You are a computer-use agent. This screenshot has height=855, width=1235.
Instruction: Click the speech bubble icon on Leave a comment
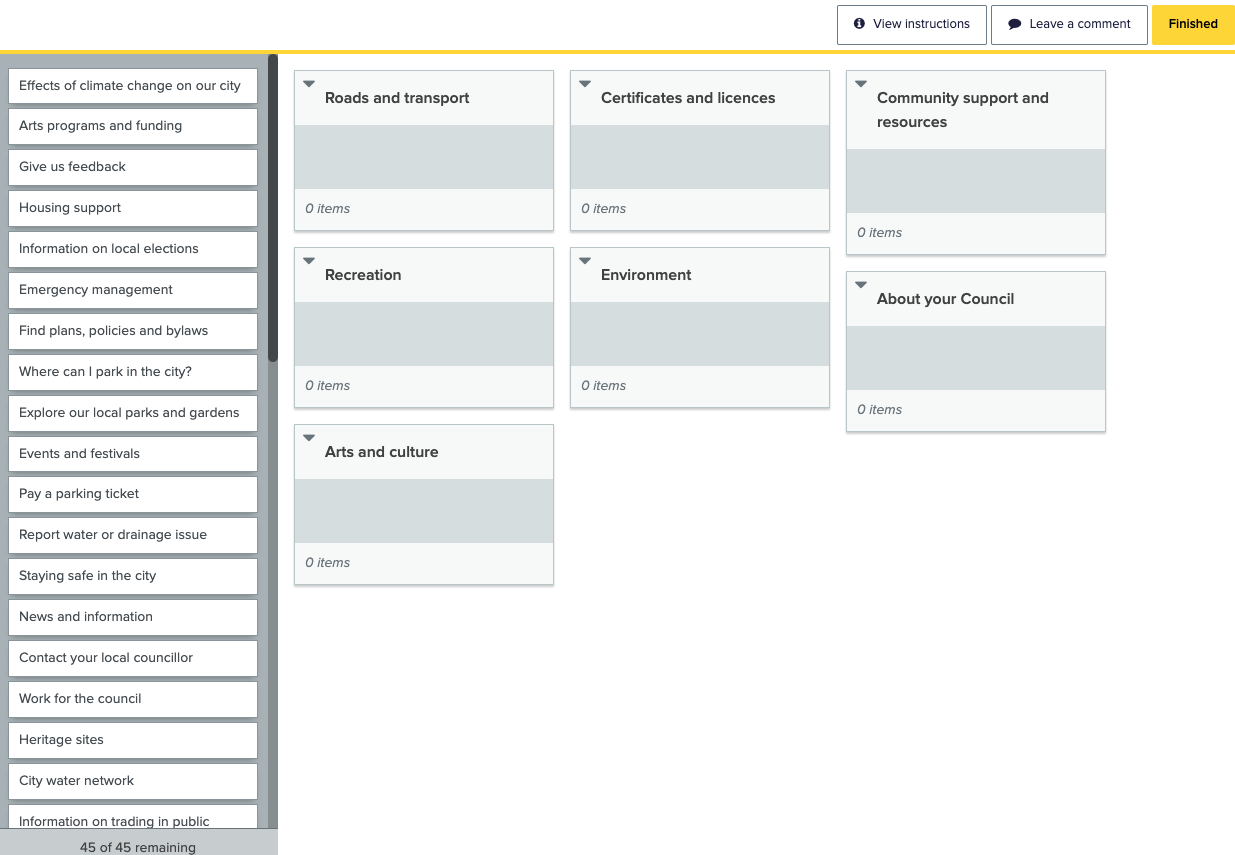pyautogui.click(x=1014, y=24)
